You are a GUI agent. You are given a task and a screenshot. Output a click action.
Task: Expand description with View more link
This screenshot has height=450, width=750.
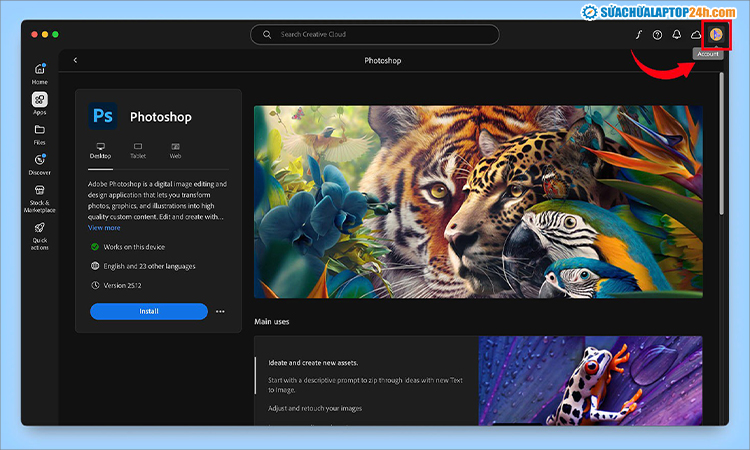tap(104, 228)
